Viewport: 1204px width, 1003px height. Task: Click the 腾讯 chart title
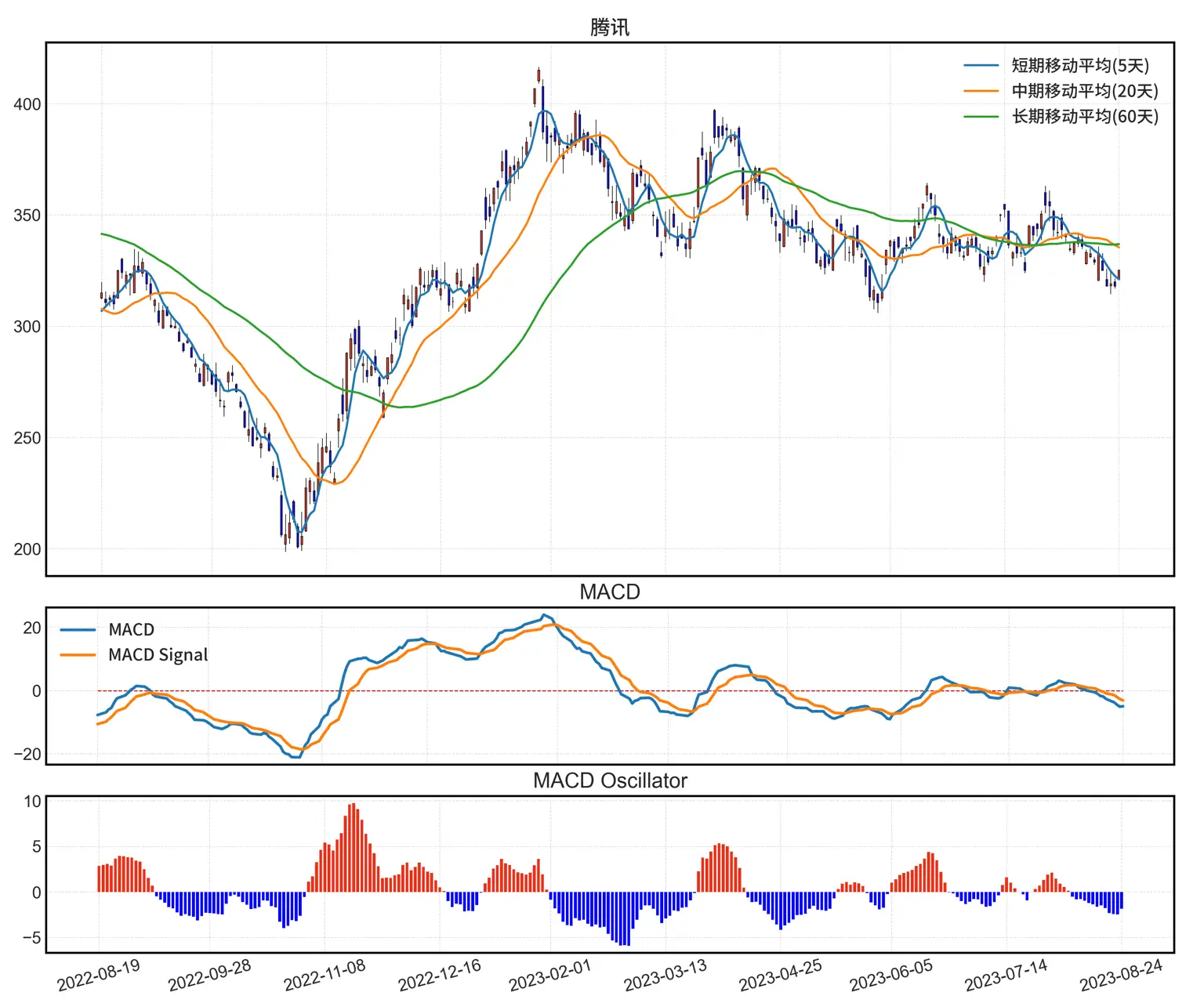[x=609, y=27]
